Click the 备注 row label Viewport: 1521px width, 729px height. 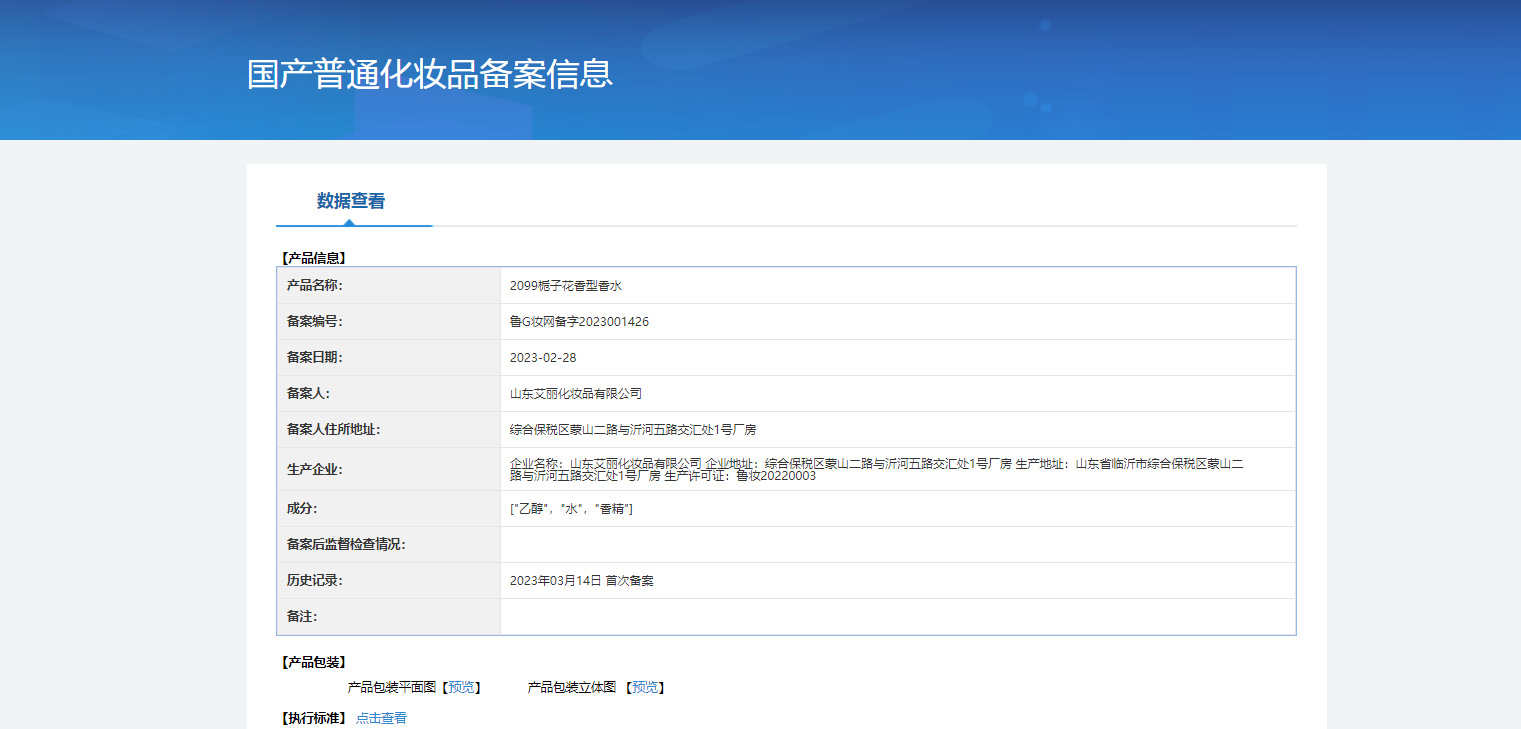[x=302, y=617]
